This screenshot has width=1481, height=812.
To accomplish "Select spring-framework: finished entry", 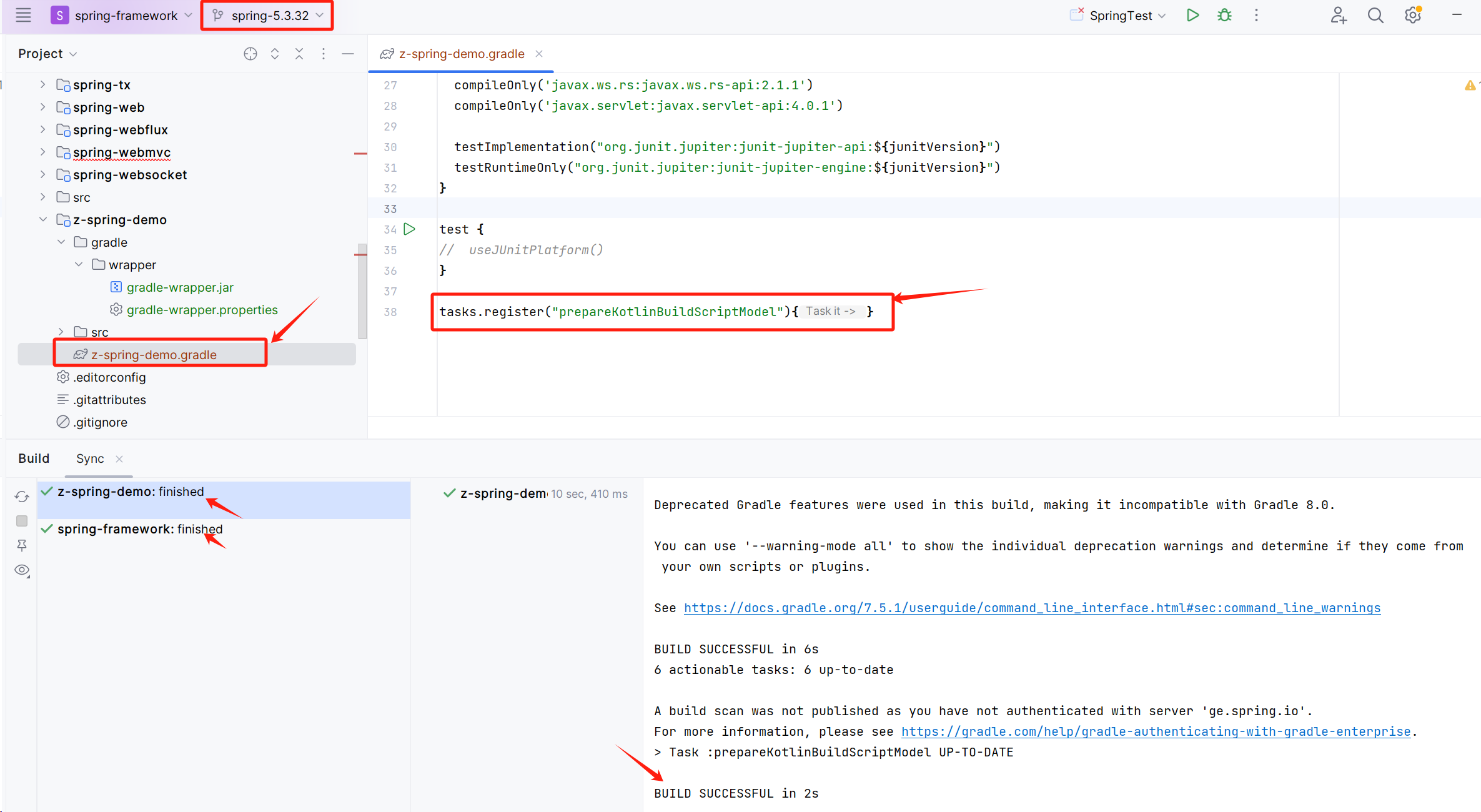I will (x=224, y=529).
